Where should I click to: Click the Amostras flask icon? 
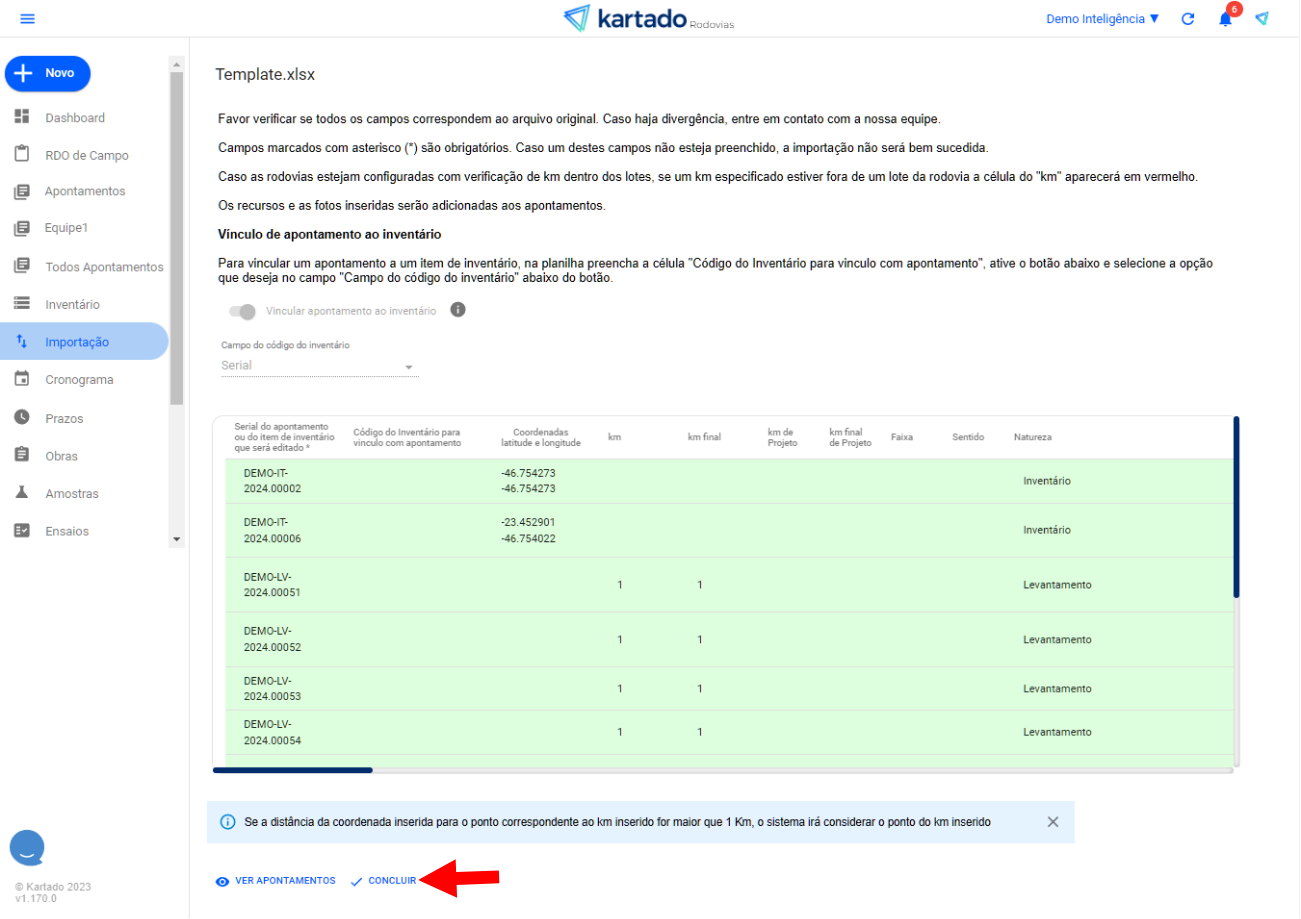tap(22, 493)
